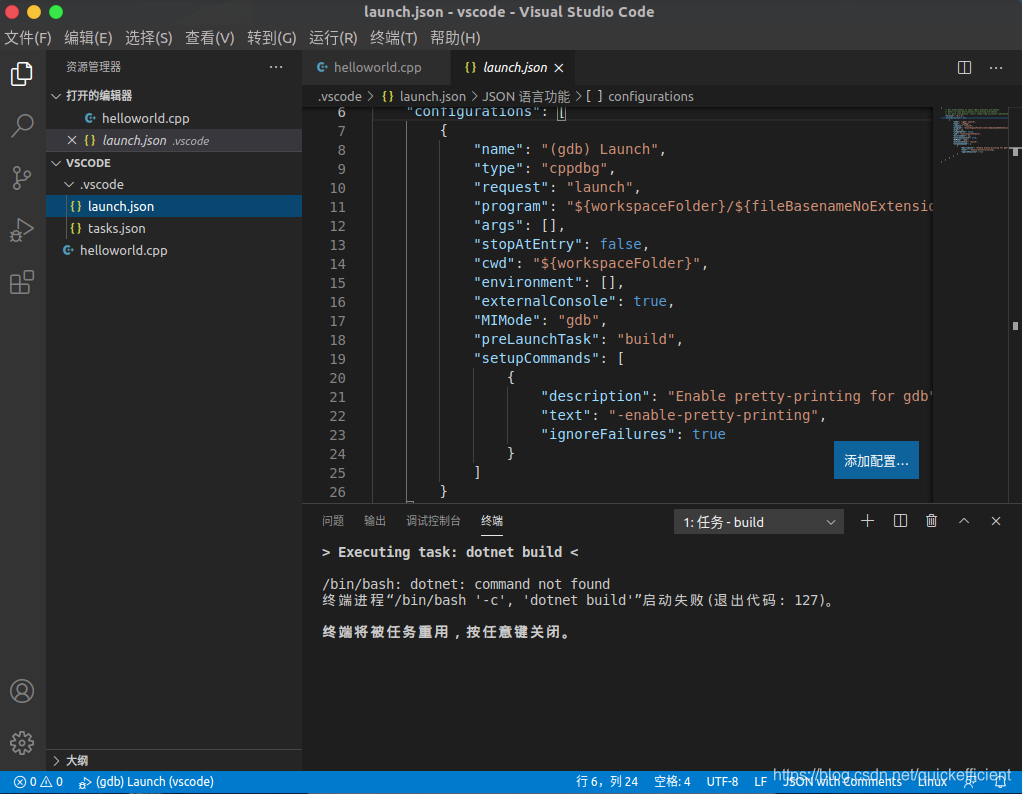The width and height of the screenshot is (1022, 794).
Task: Open Run and Debug view
Action: click(x=22, y=230)
